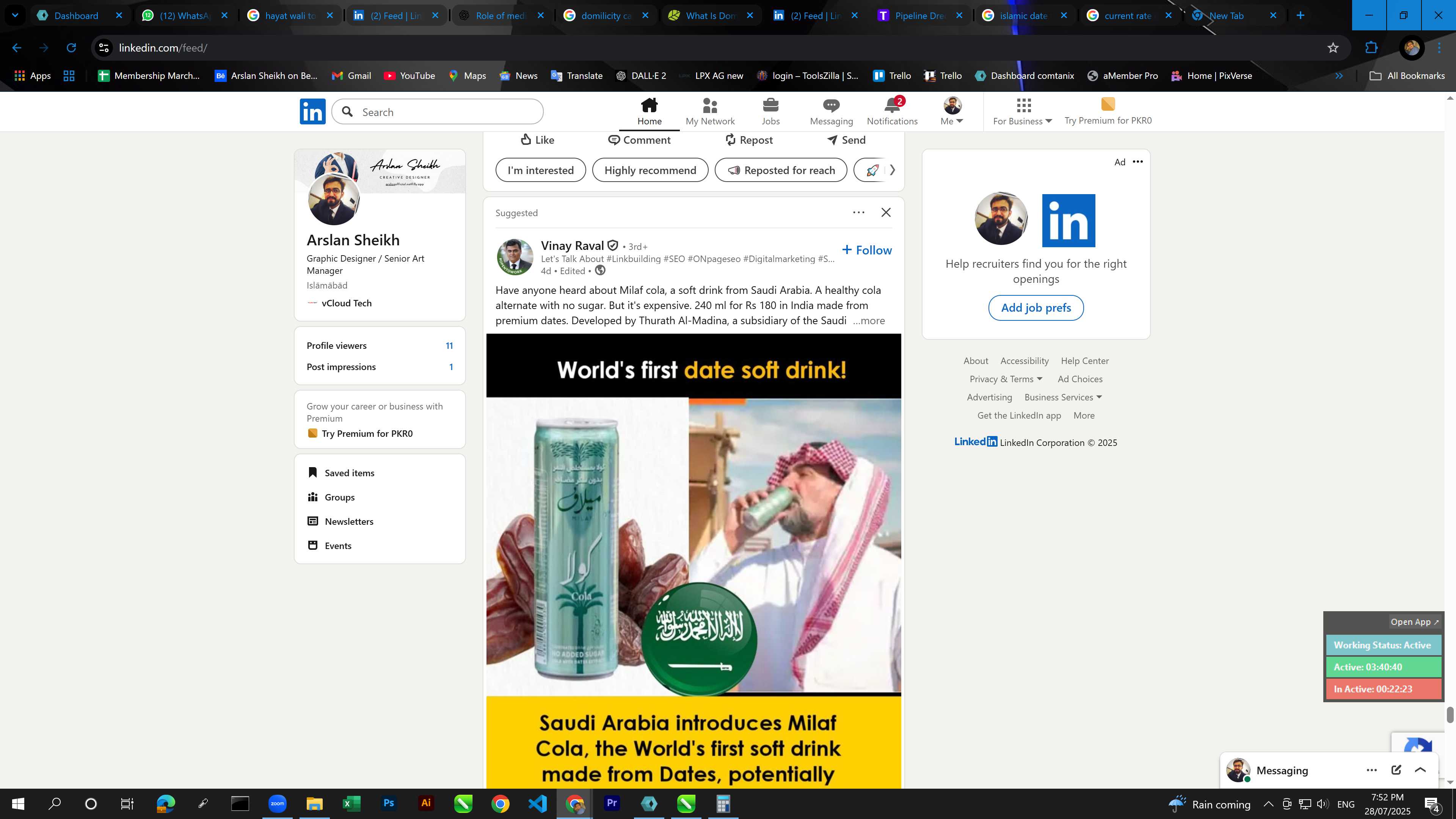Screen dimensions: 1456x819
Task: Open Groups in the sidebar
Action: click(331, 497)
